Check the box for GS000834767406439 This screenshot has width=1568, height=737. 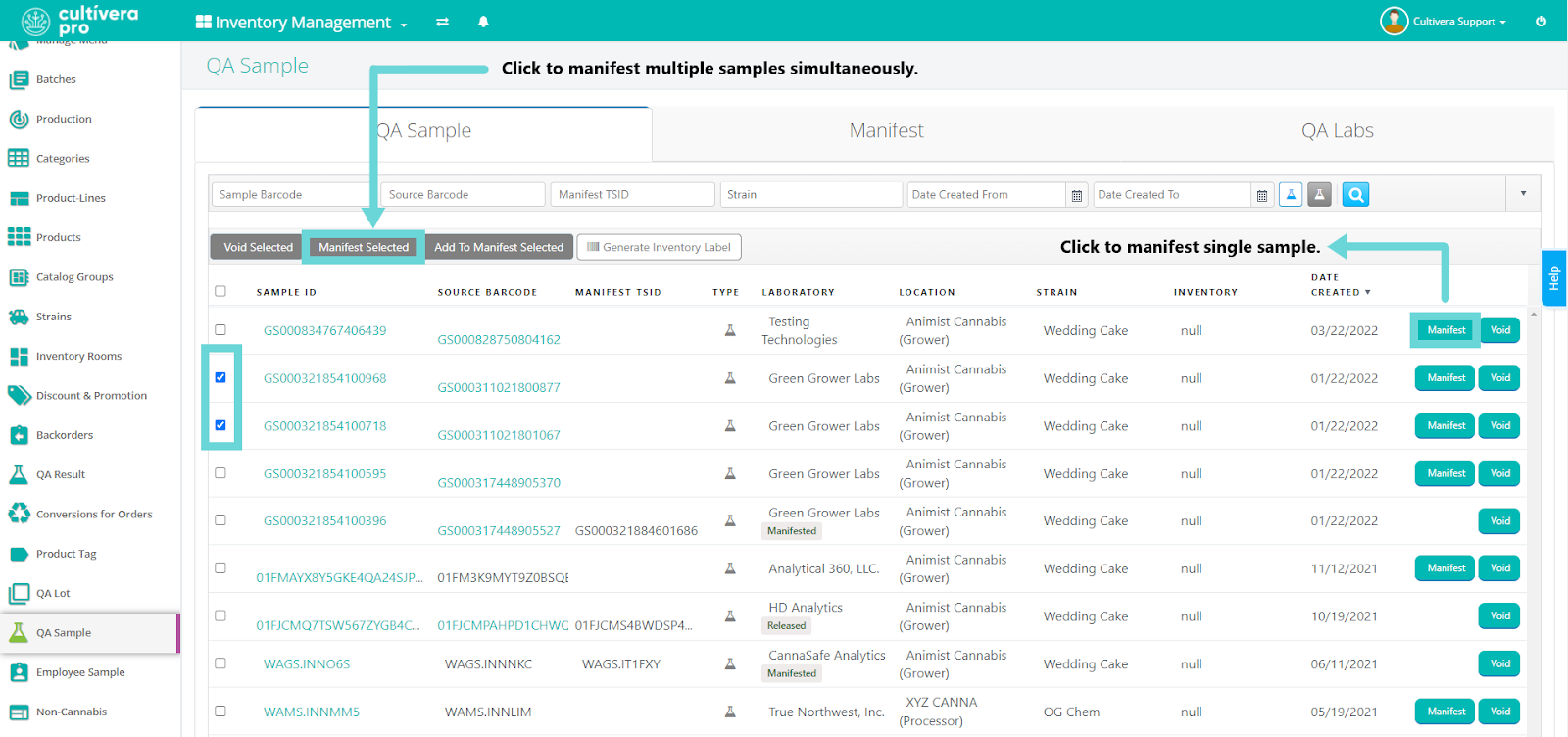click(220, 330)
